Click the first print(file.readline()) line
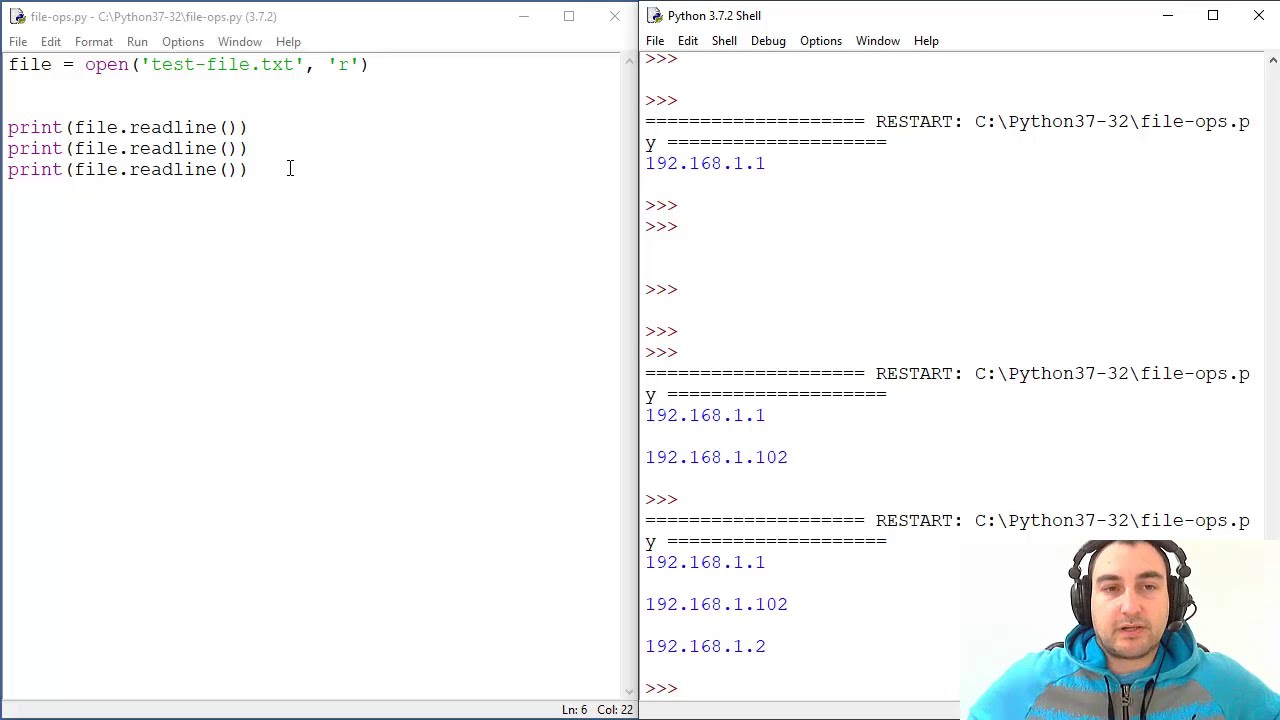The image size is (1280, 720). click(128, 127)
